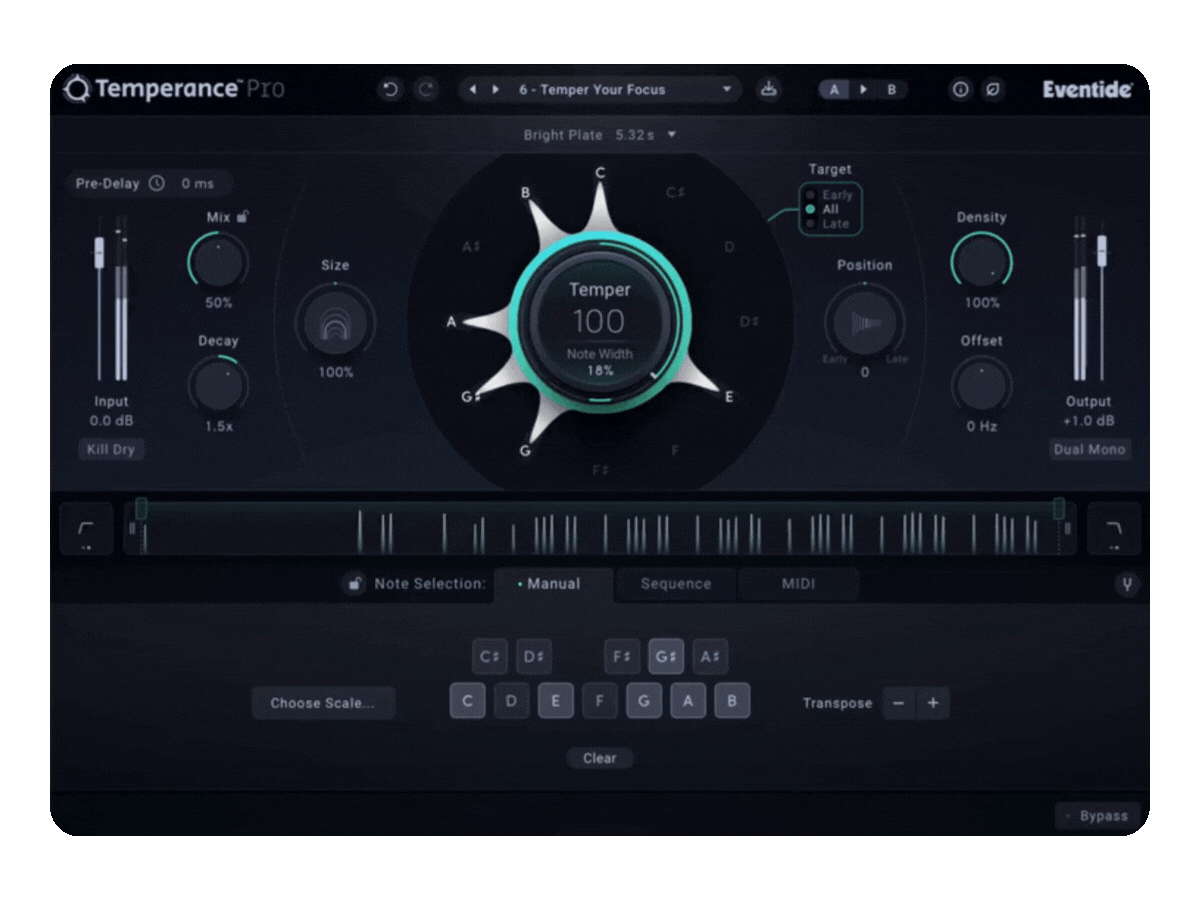Toggle the Kill Dry button

coord(111,450)
